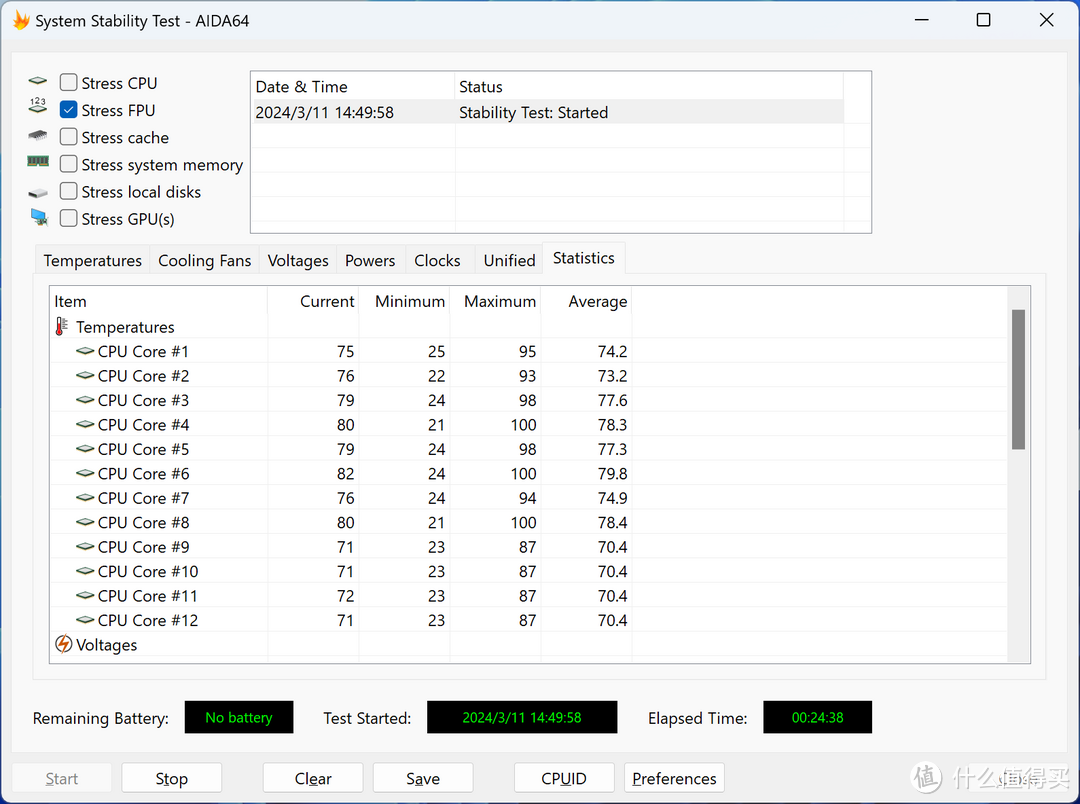Screen dimensions: 1080x804
Task: Click the disk drive icon beside Stress local disks
Action: click(38, 193)
